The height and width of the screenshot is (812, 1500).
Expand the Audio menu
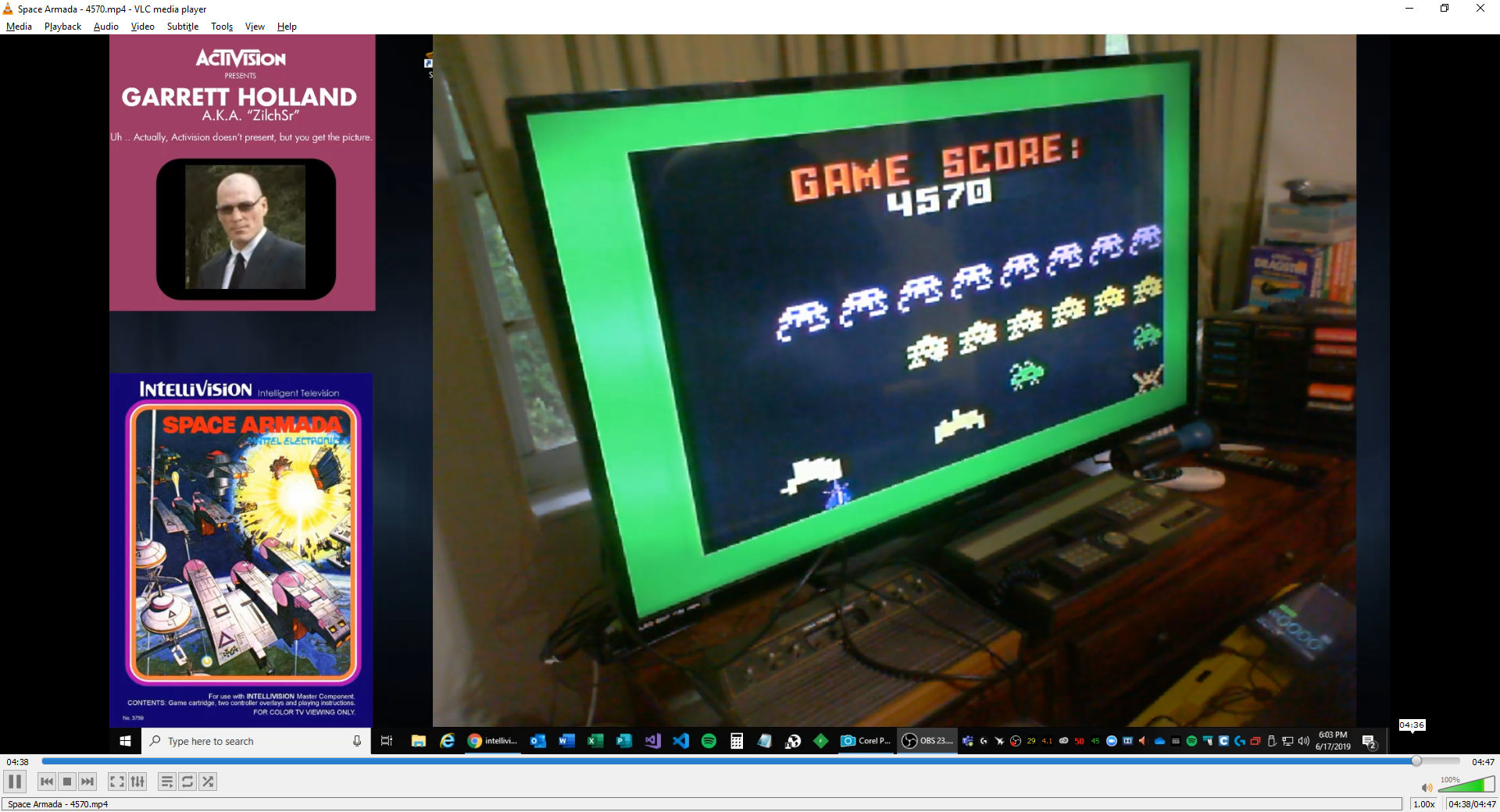[x=105, y=27]
